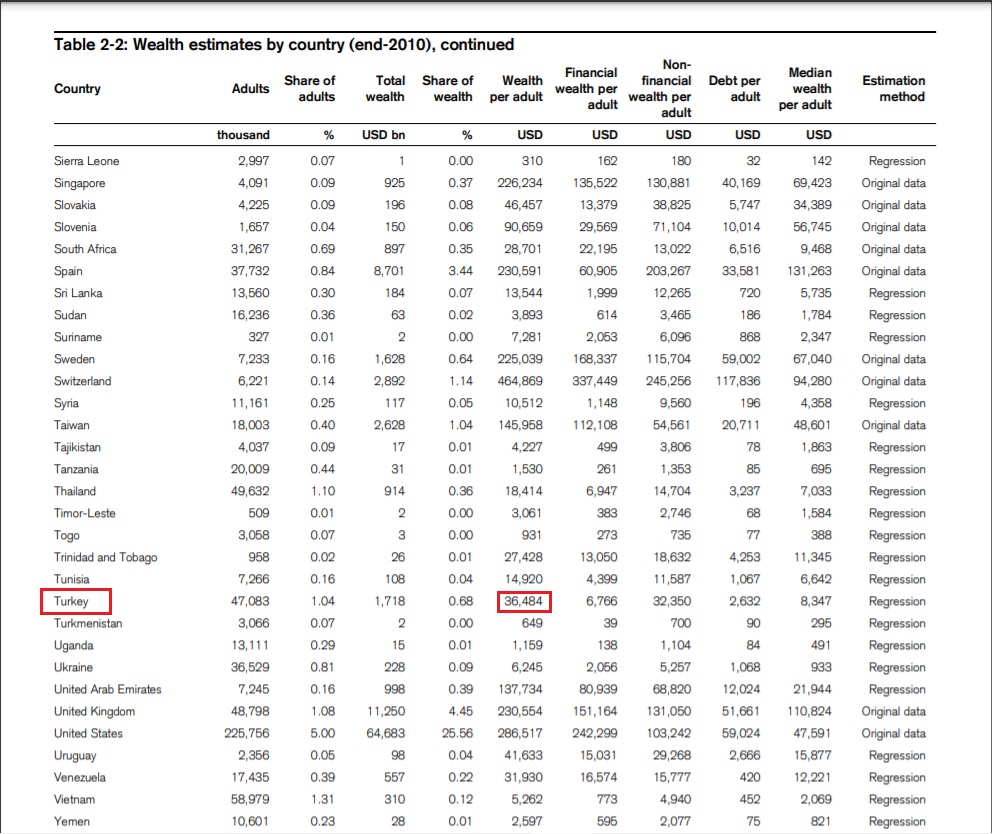Select Switzerland in the country column
992x834 pixels.
pos(83,381)
